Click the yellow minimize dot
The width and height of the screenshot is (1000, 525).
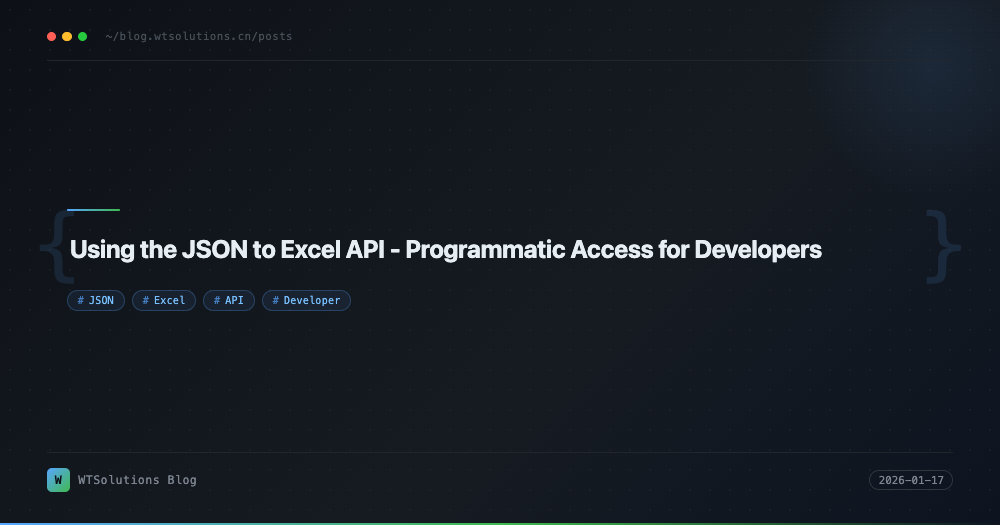pos(67,36)
